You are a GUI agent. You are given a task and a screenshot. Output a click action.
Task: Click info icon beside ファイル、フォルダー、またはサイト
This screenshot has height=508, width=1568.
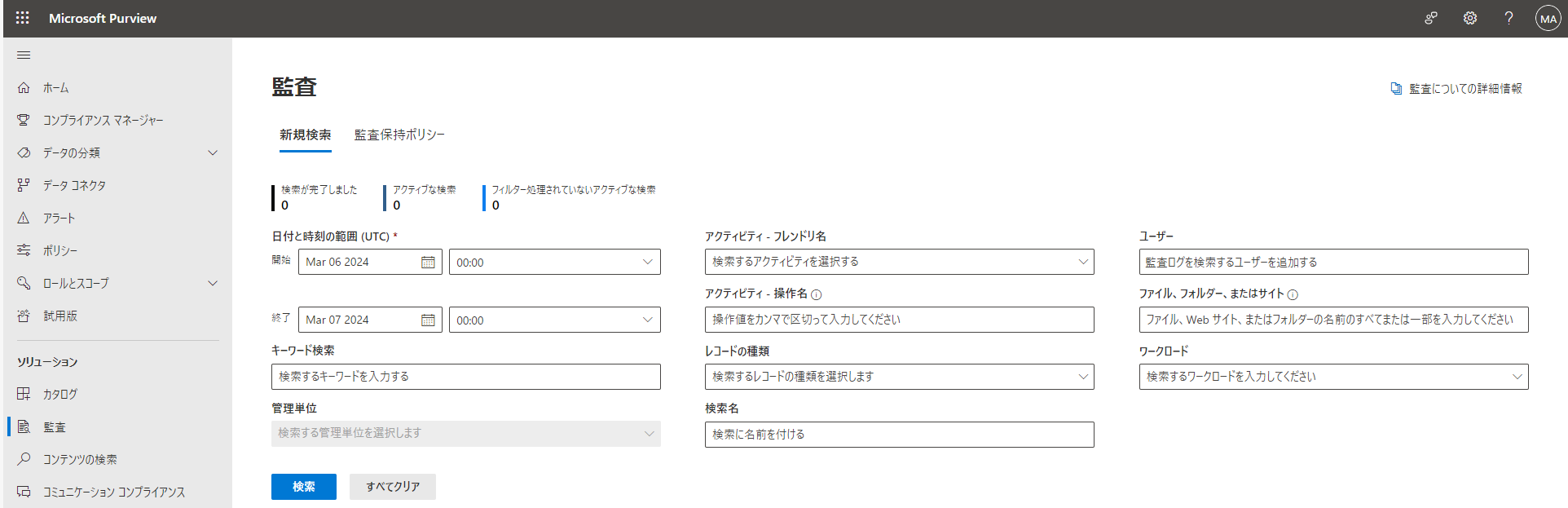[1293, 294]
